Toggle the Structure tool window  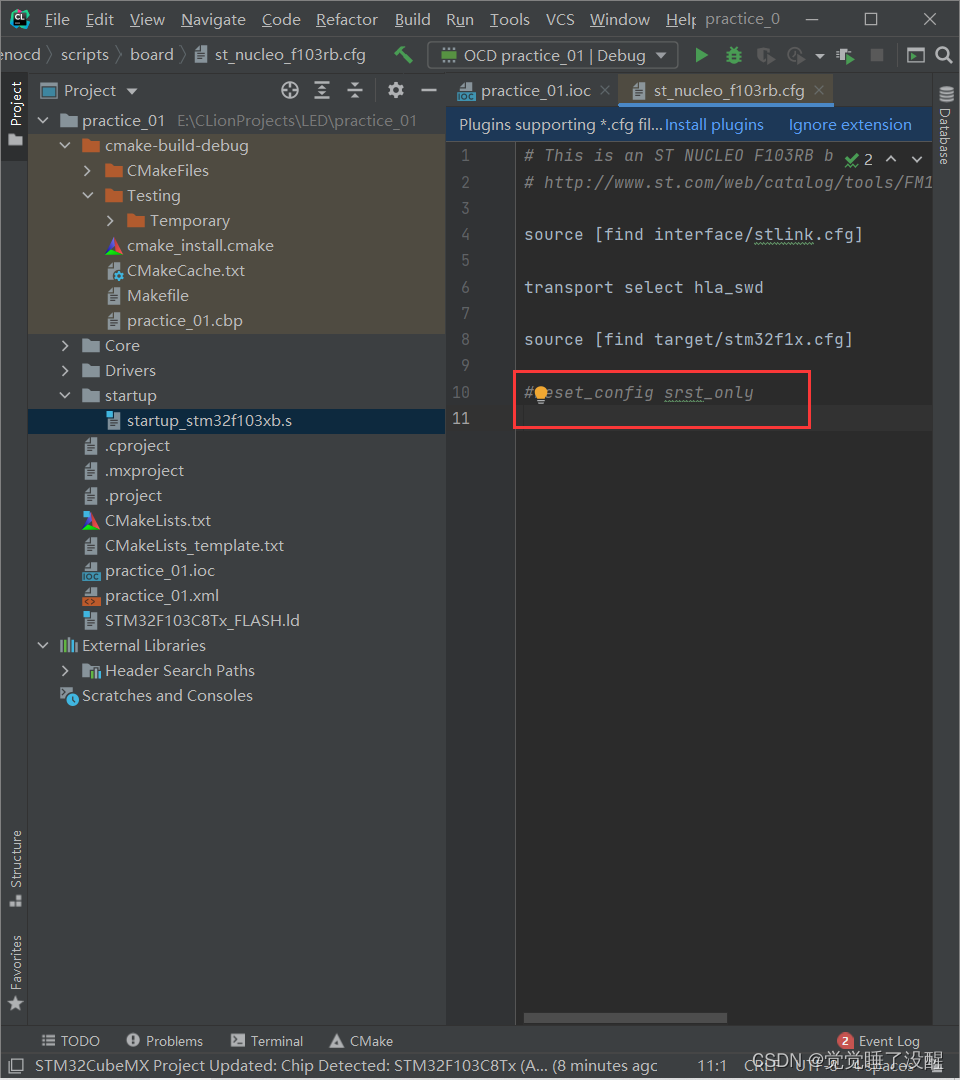pyautogui.click(x=15, y=866)
